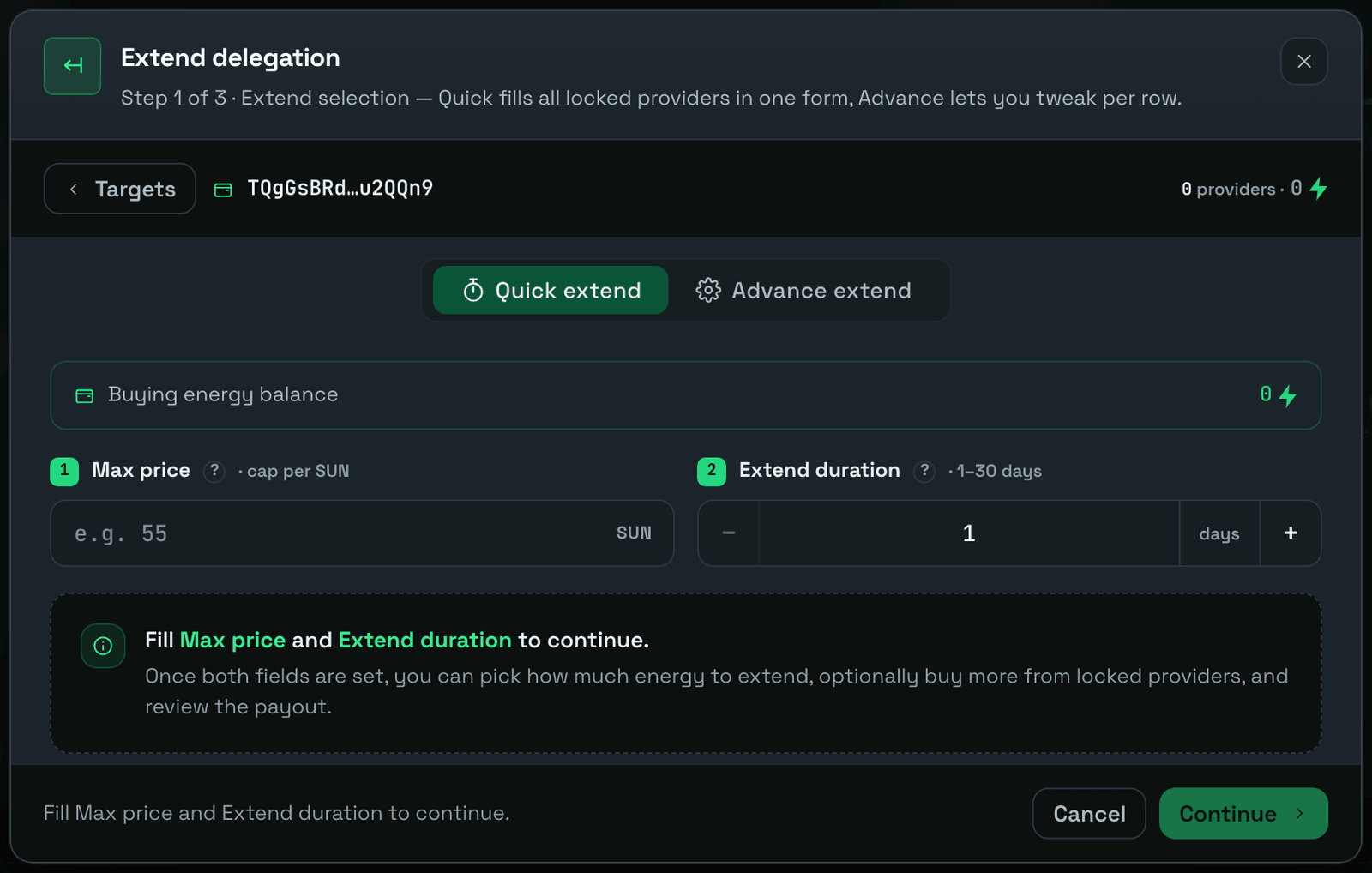Viewport: 1372px width, 873px height.
Task: Click the green 'Max price' text in notice
Action: (232, 640)
